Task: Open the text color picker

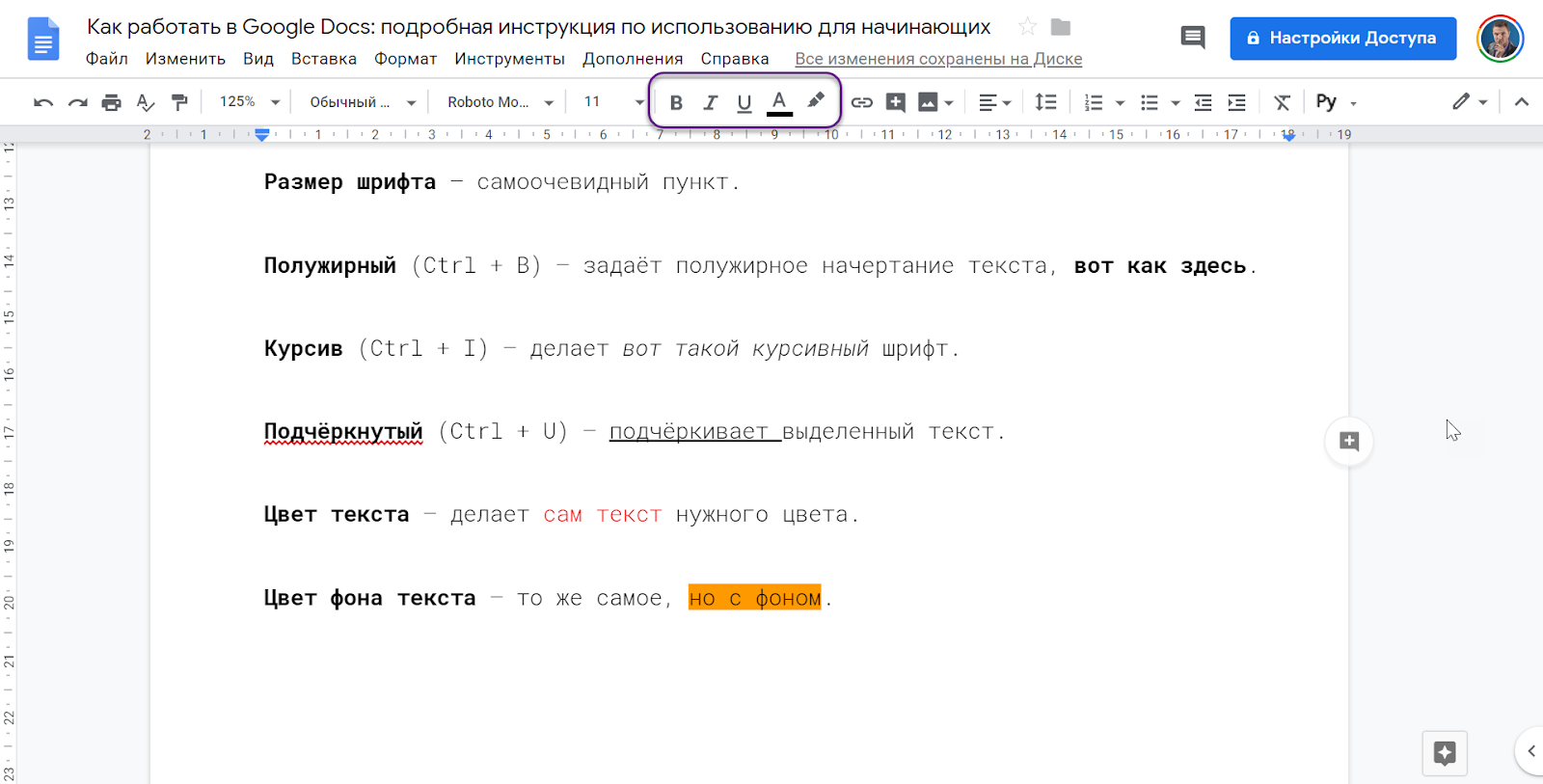Action: (779, 102)
